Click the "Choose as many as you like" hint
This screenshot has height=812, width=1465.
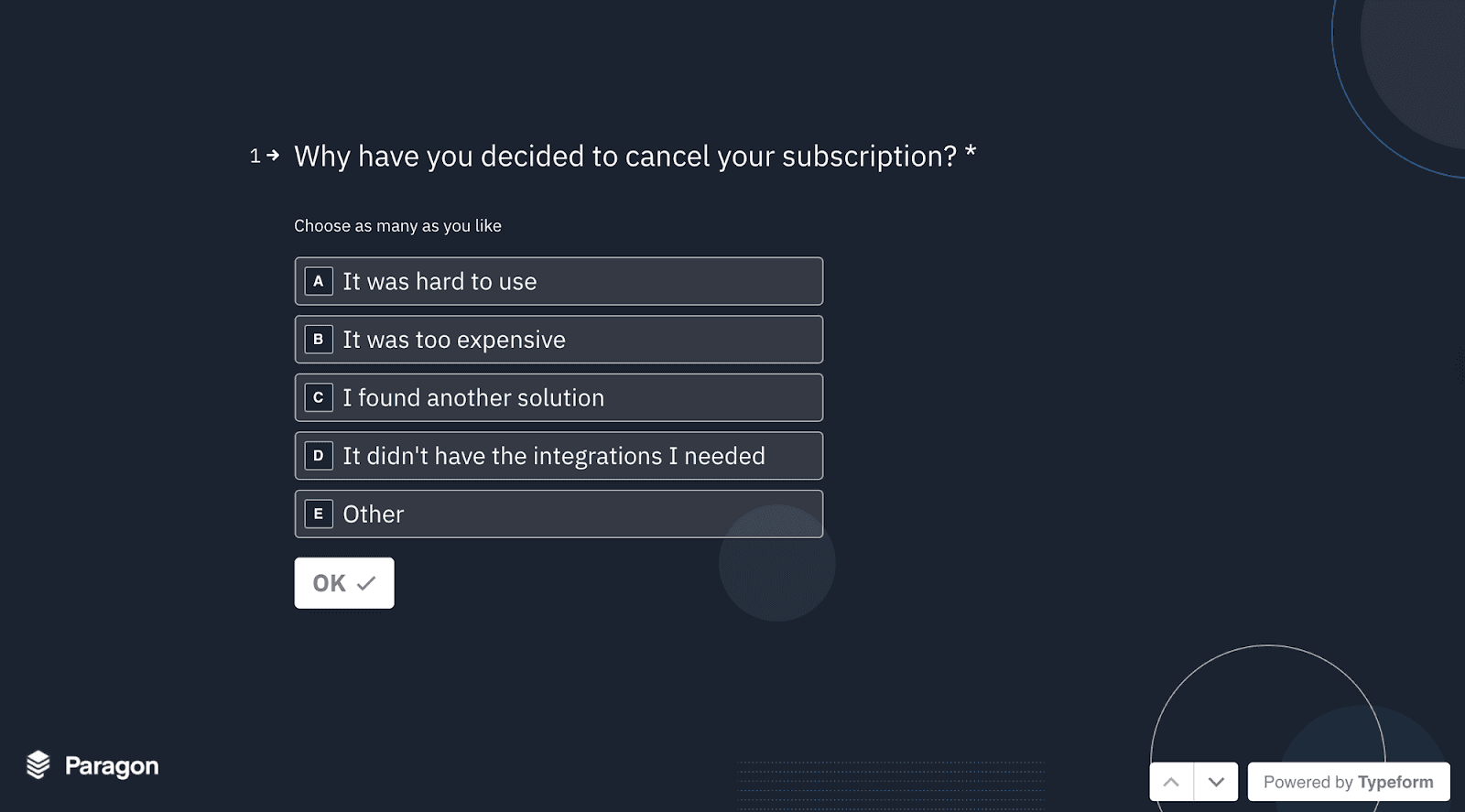point(397,226)
